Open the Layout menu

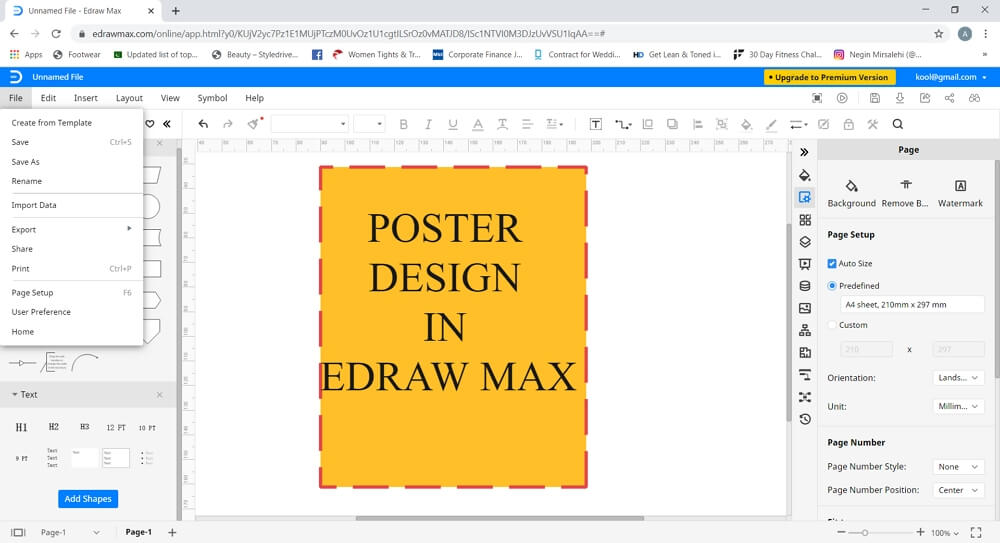pyautogui.click(x=129, y=98)
